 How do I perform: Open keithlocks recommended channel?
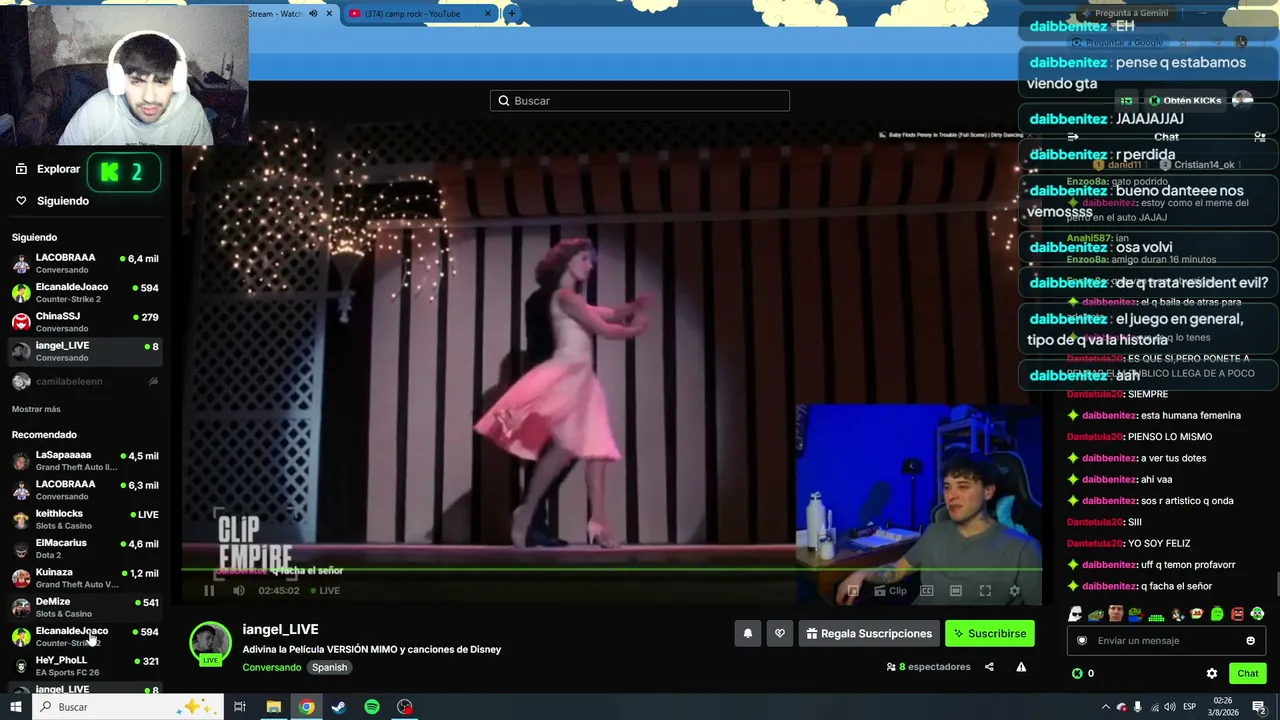point(85,519)
